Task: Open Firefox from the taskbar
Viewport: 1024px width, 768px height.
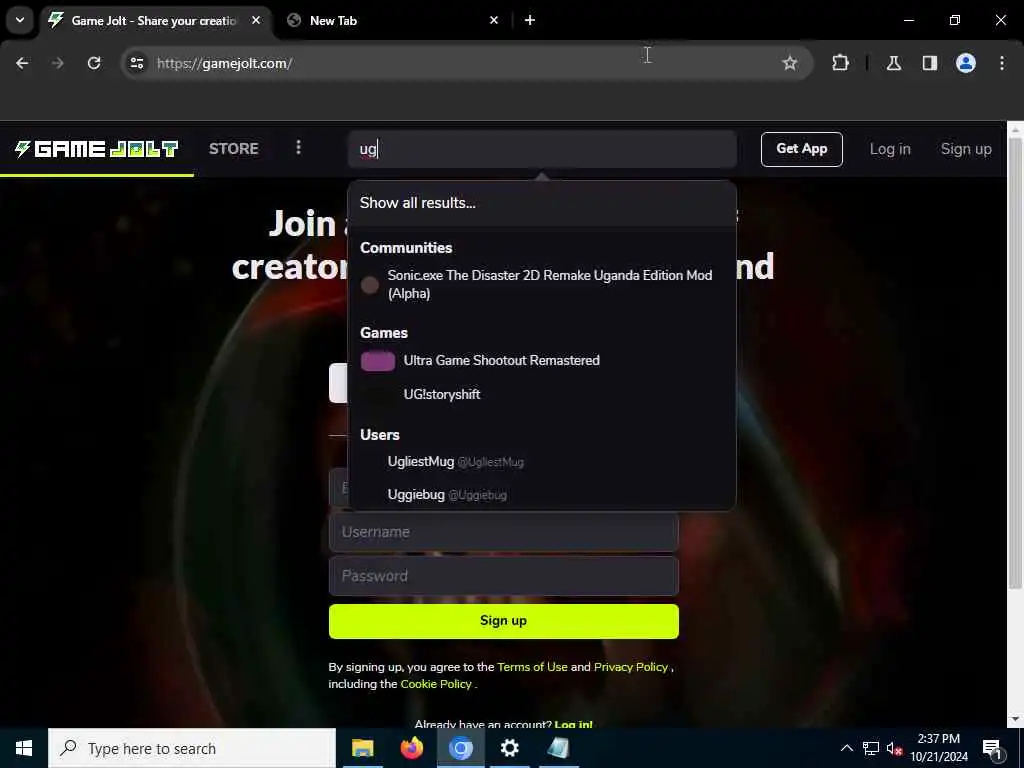Action: tap(411, 748)
